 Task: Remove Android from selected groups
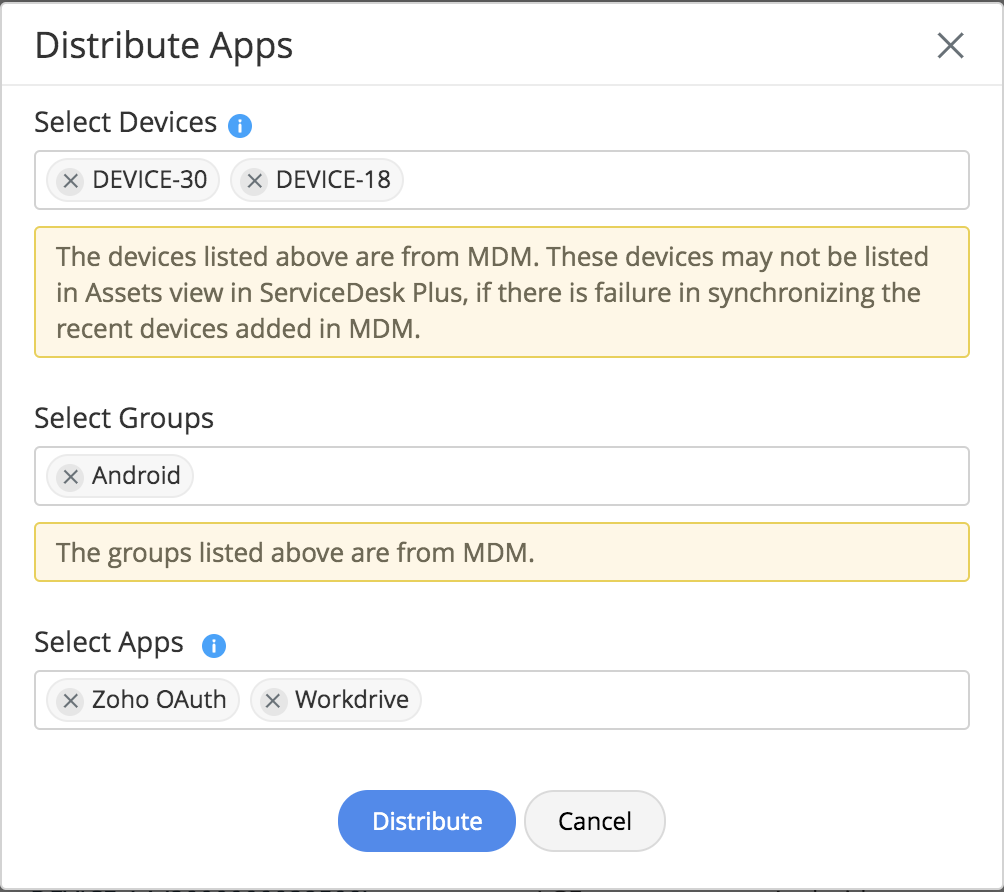[x=70, y=476]
